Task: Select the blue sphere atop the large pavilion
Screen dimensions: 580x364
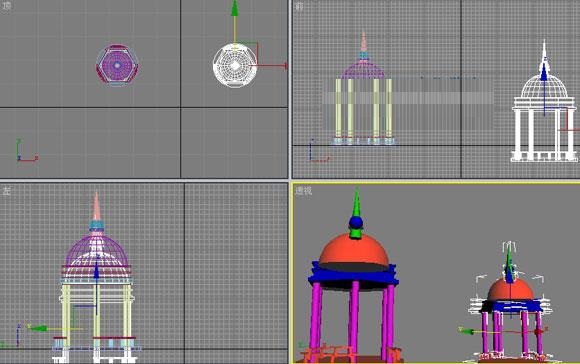Action: 356,223
